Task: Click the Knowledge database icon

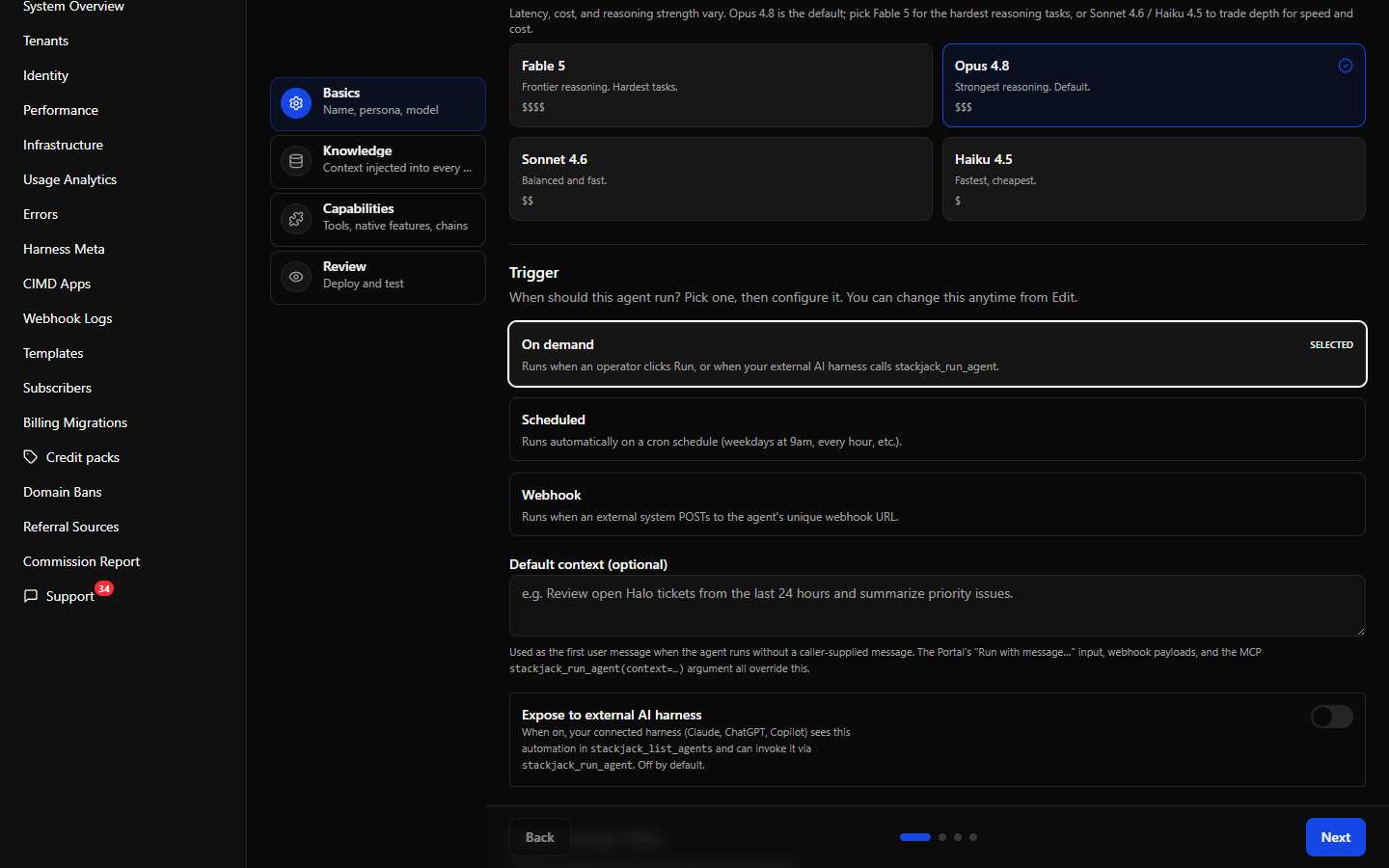Action: (296, 161)
